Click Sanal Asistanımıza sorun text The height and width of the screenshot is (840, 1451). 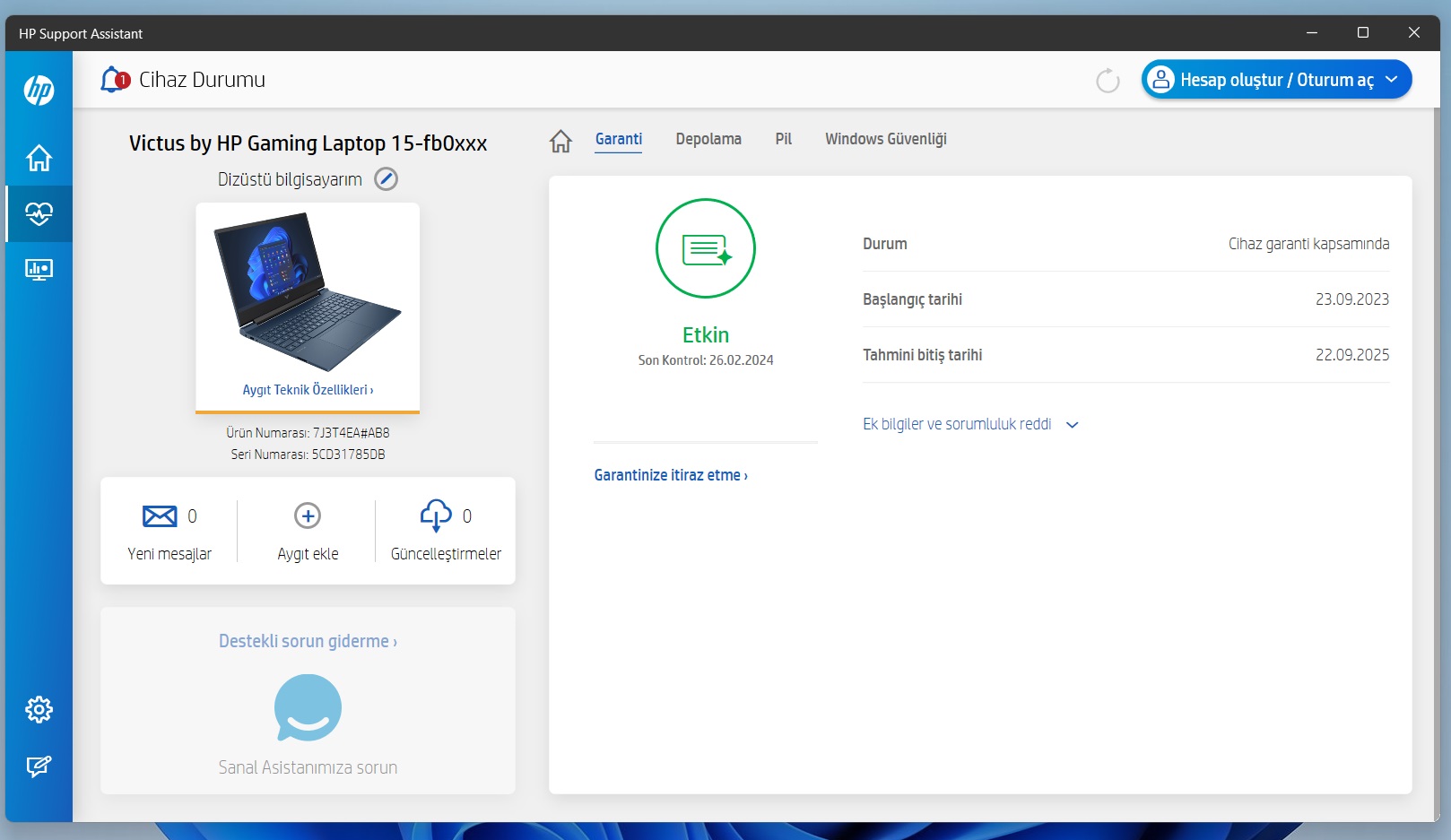click(308, 767)
